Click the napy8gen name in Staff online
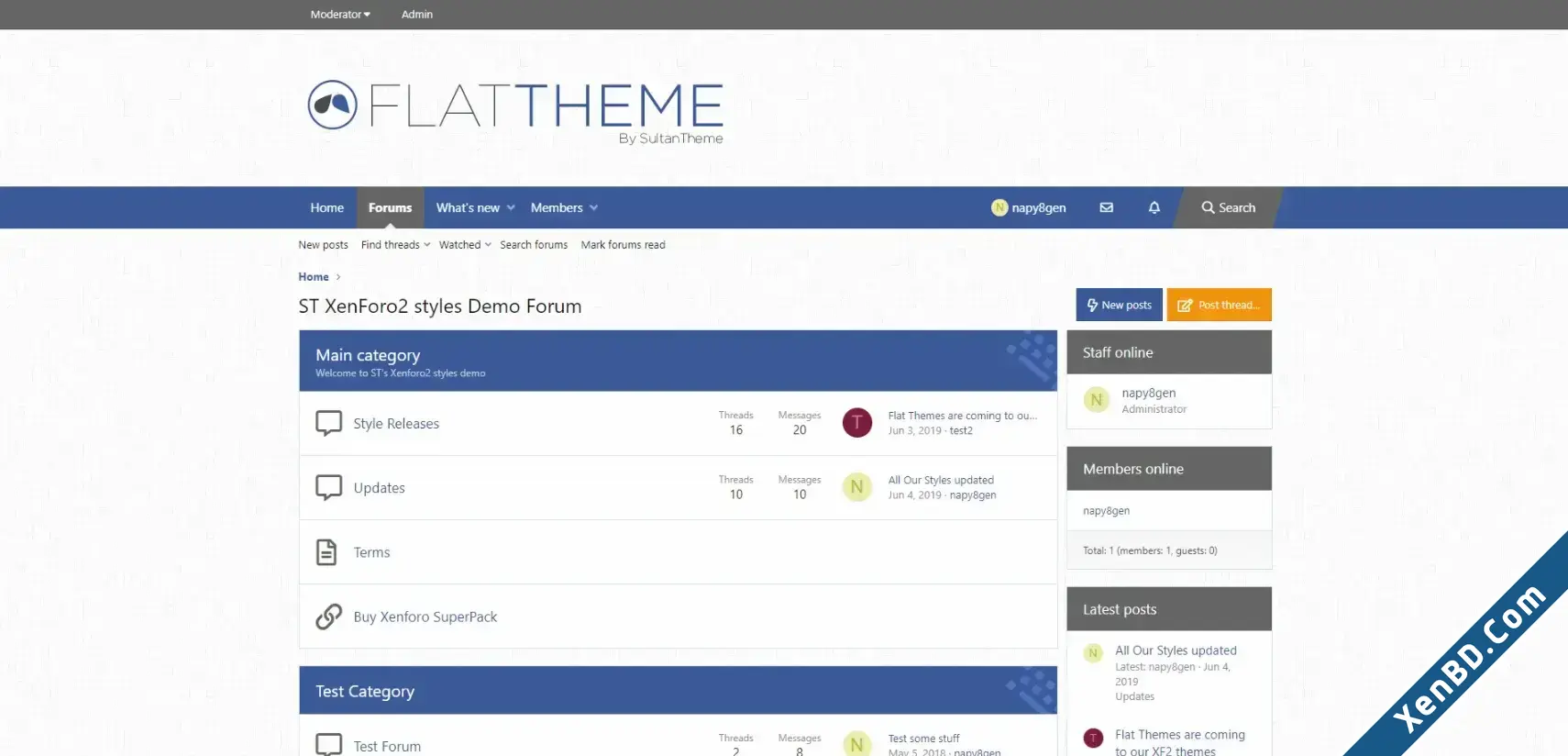Image resolution: width=1568 pixels, height=756 pixels. pos(1148,393)
